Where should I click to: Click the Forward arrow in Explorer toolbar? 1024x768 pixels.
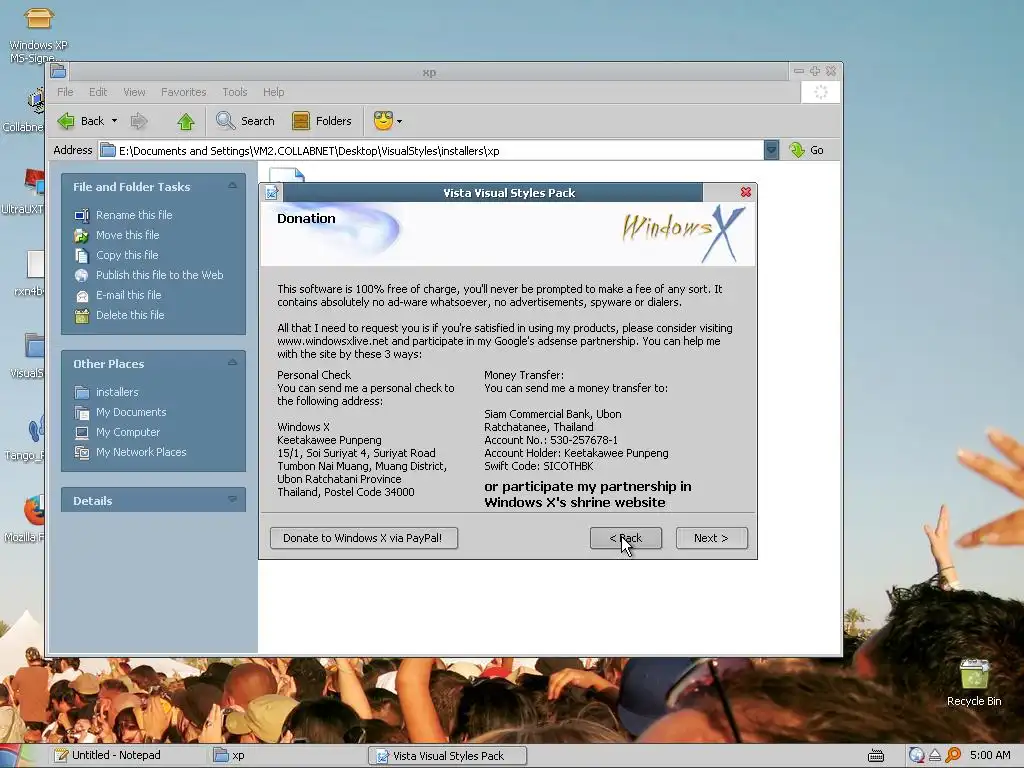coord(139,121)
